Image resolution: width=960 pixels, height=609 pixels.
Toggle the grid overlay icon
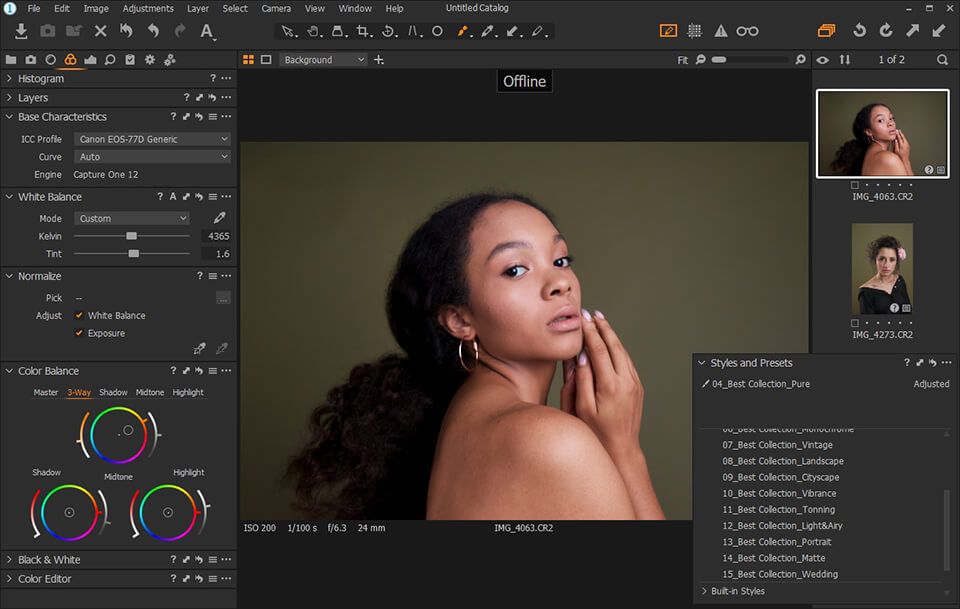695,31
